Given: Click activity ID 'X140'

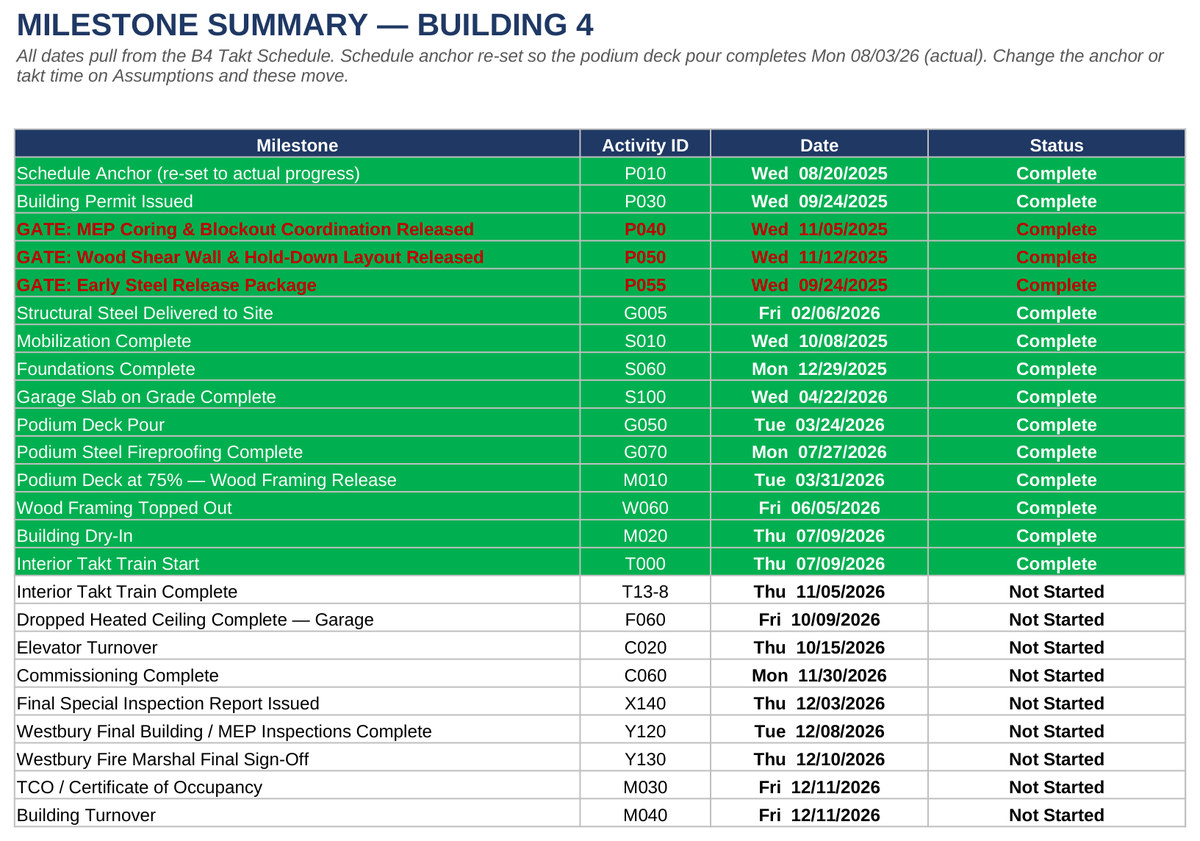Looking at the screenshot, I should (x=645, y=704).
